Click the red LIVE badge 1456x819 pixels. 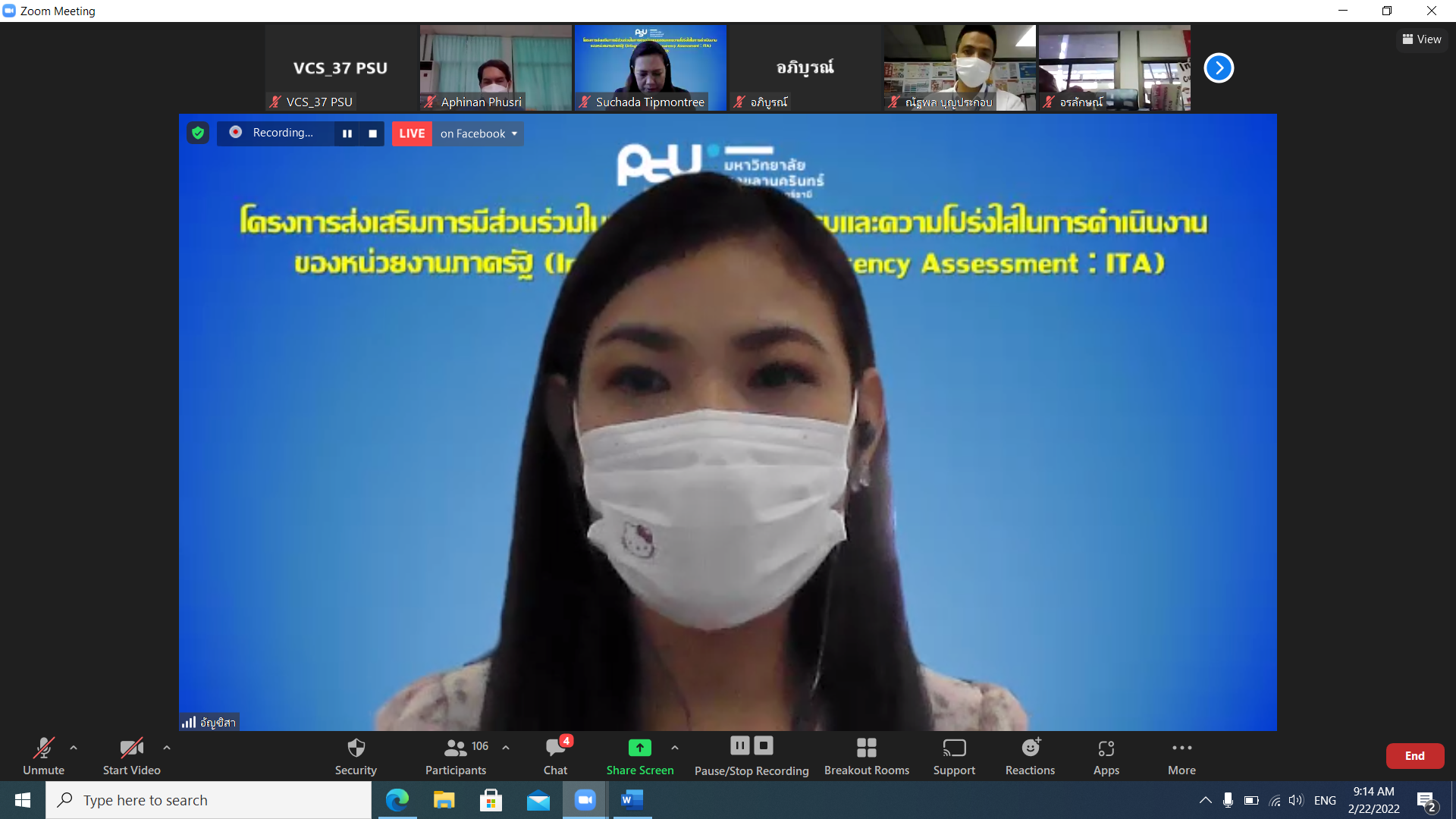click(x=412, y=133)
